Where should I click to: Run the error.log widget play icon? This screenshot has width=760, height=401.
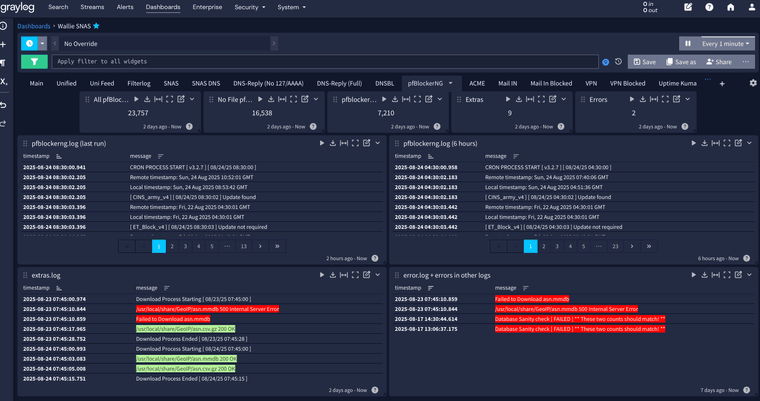693,275
